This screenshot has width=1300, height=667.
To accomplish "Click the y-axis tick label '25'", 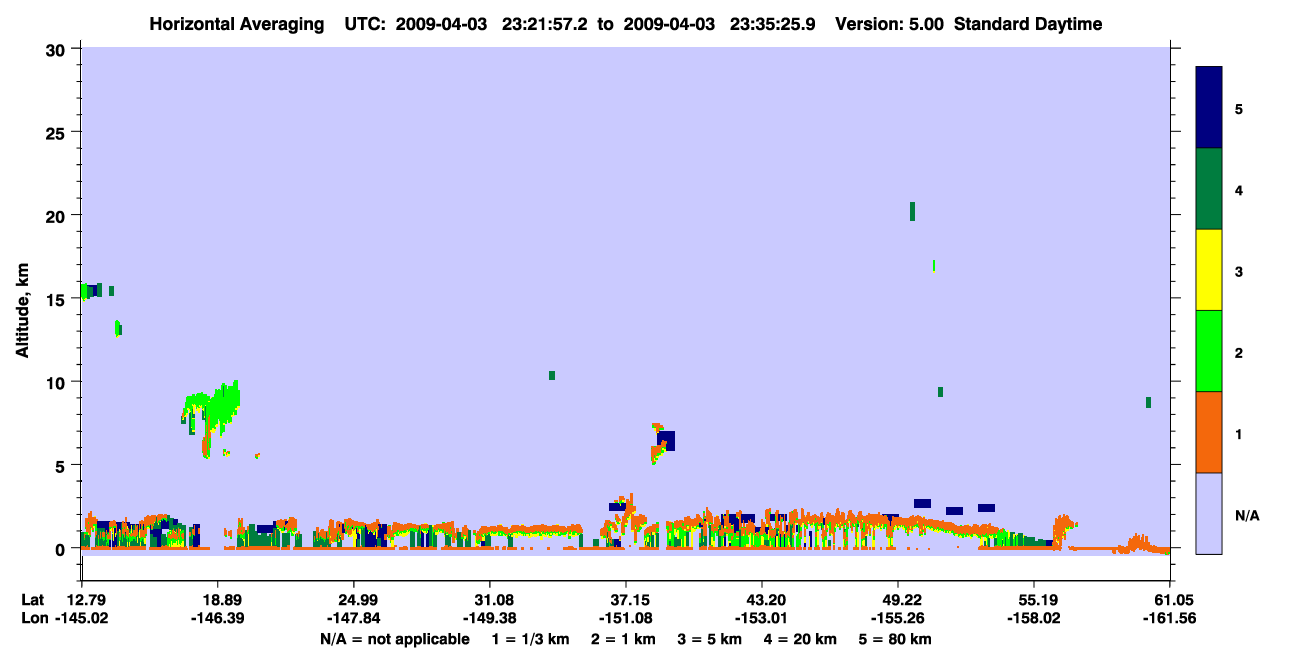I will click(x=58, y=132).
